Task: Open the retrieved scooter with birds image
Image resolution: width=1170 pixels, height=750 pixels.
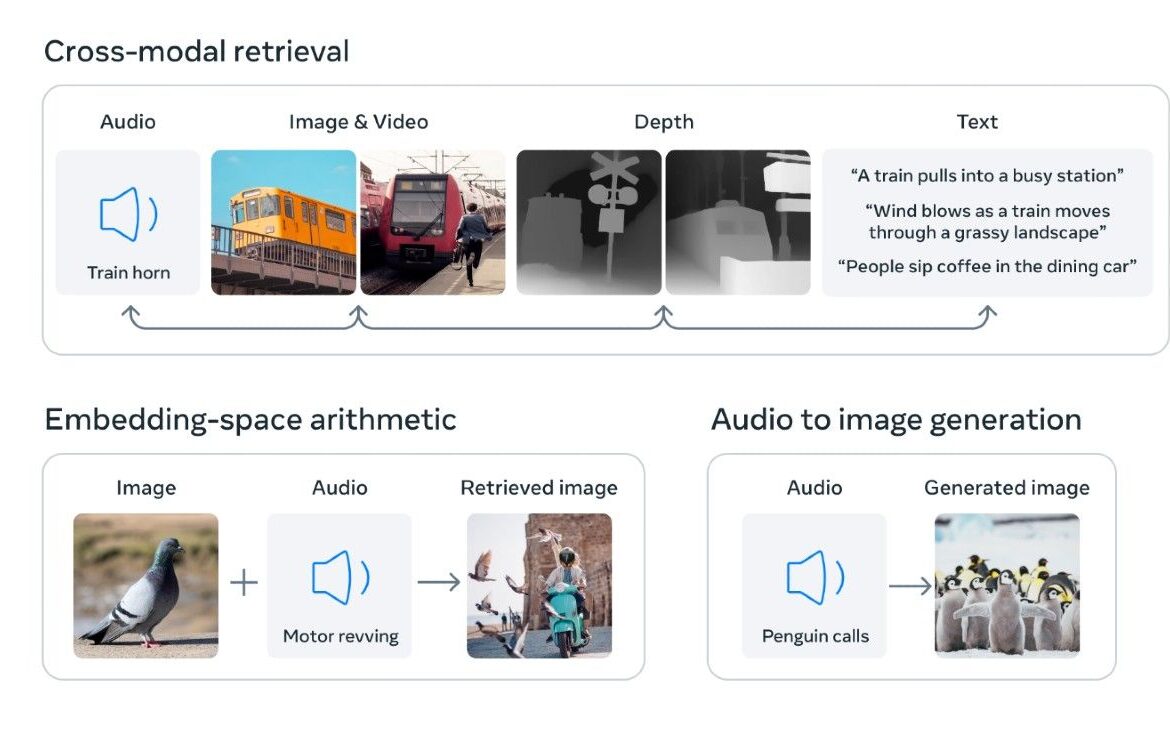Action: point(539,586)
